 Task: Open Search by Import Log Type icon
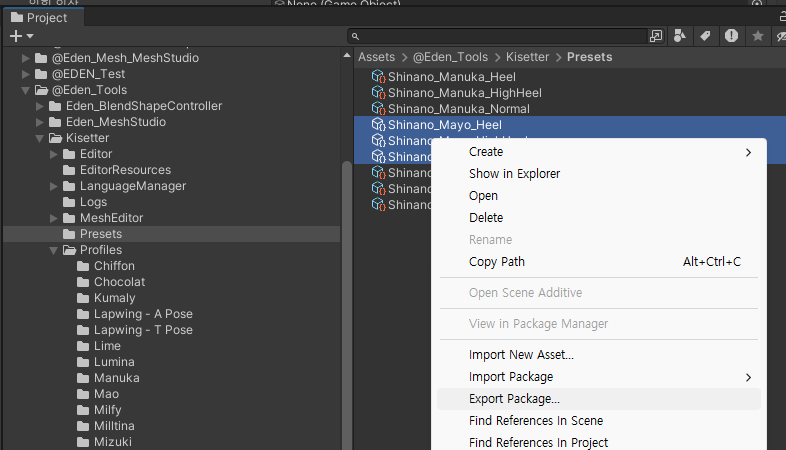[x=731, y=36]
